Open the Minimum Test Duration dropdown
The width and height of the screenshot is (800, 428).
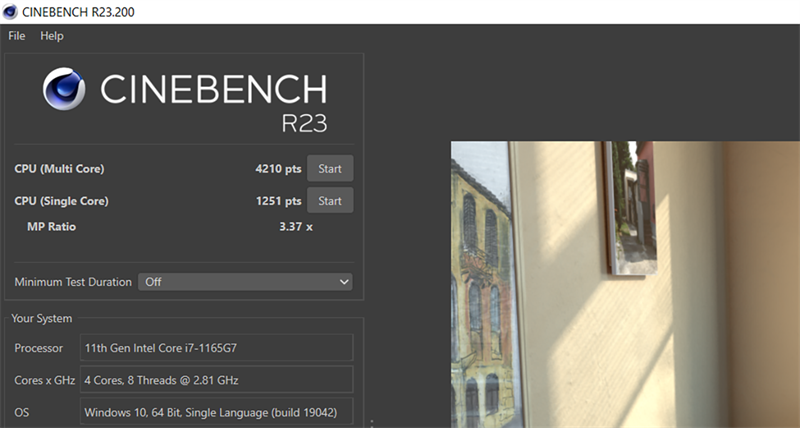pos(245,282)
